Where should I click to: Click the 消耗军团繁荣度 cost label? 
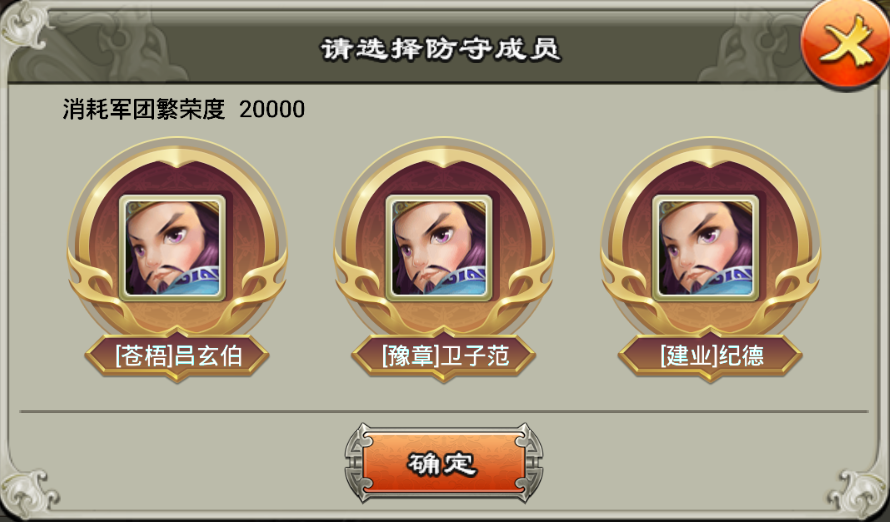coord(144,109)
